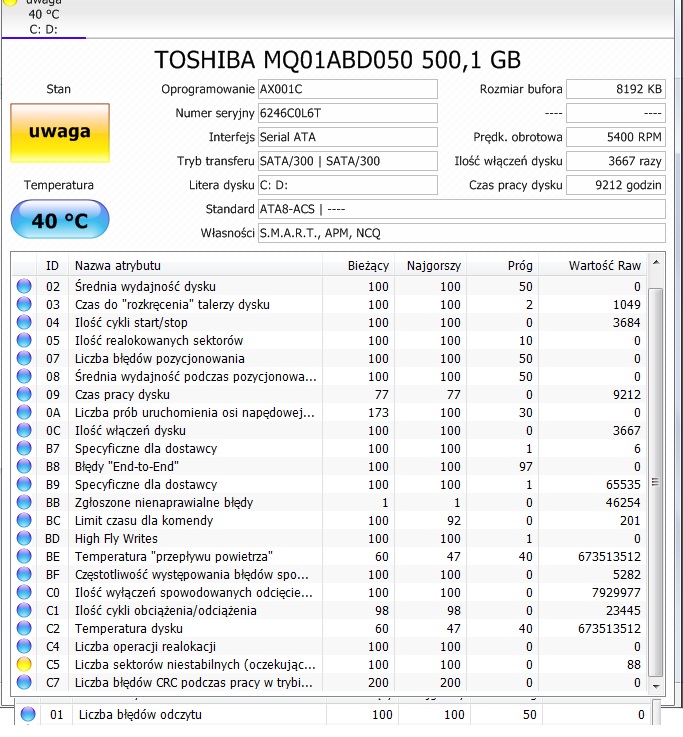Click the 'Próg' column header
683x737 pixels.
coord(502,266)
